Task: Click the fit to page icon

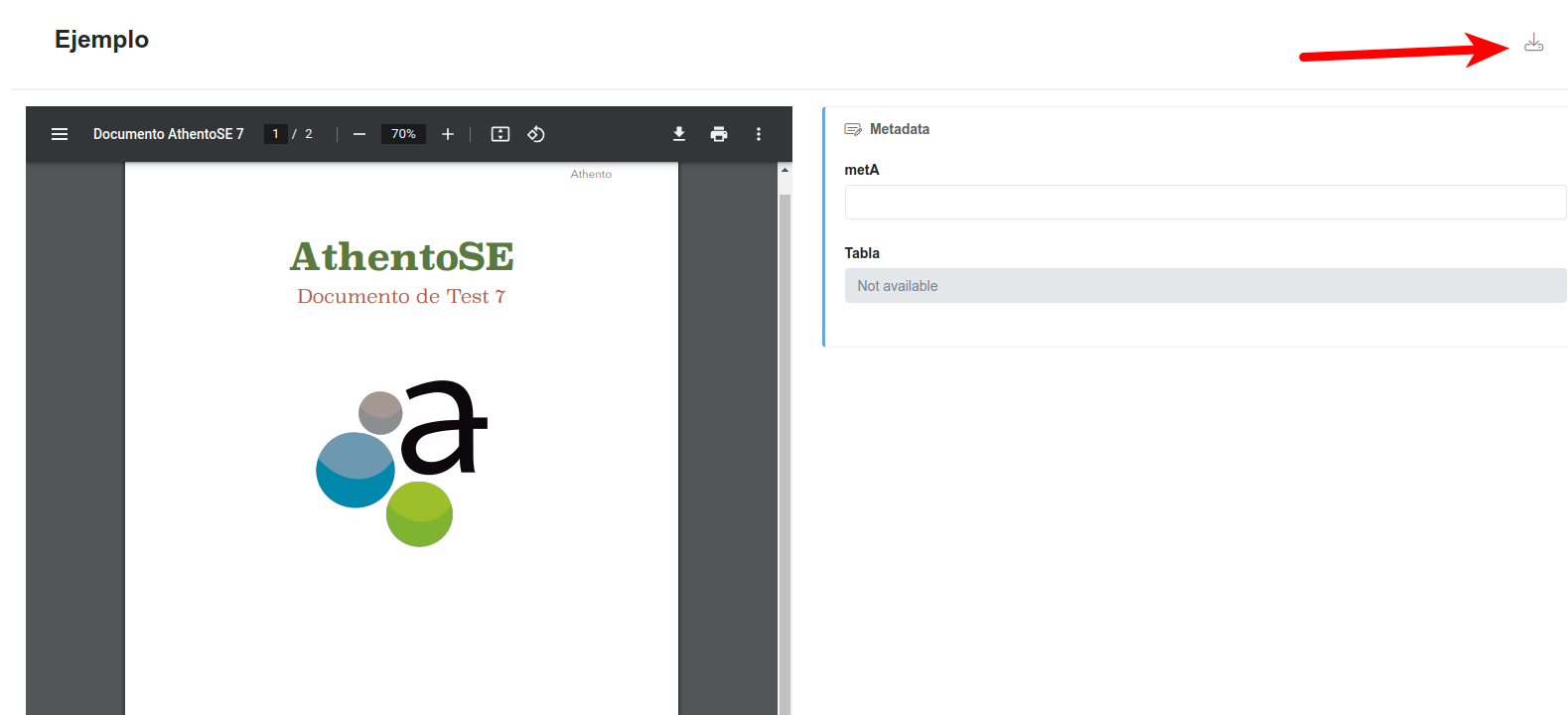Action: 500,134
